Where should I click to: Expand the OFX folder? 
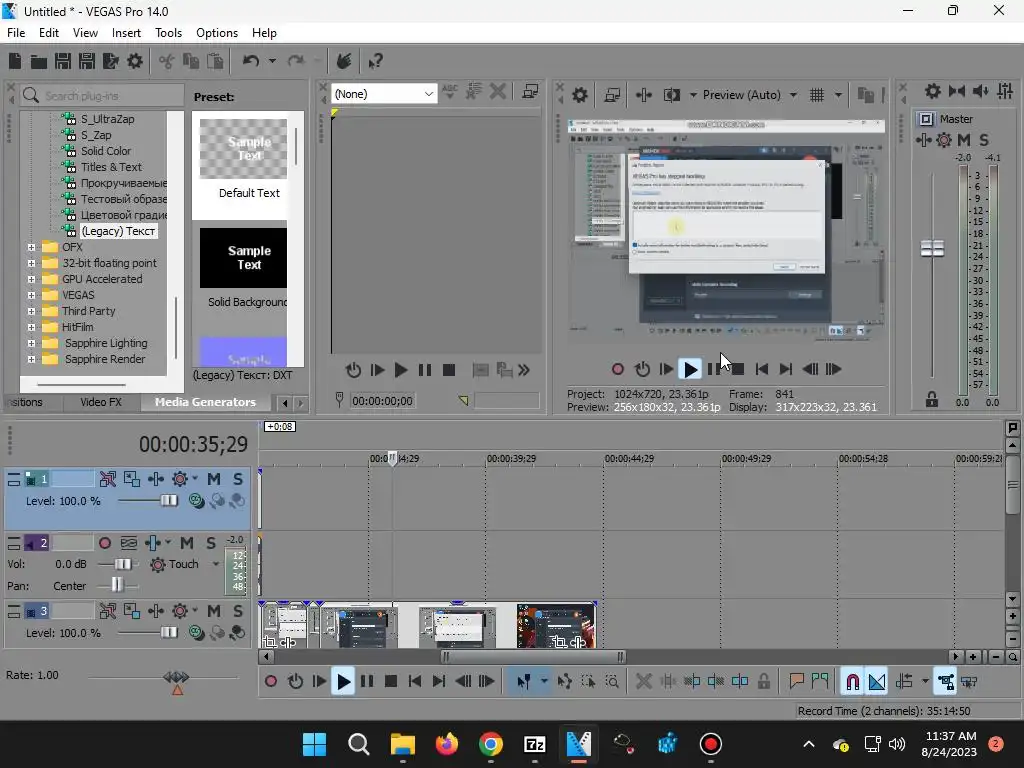(x=31, y=248)
